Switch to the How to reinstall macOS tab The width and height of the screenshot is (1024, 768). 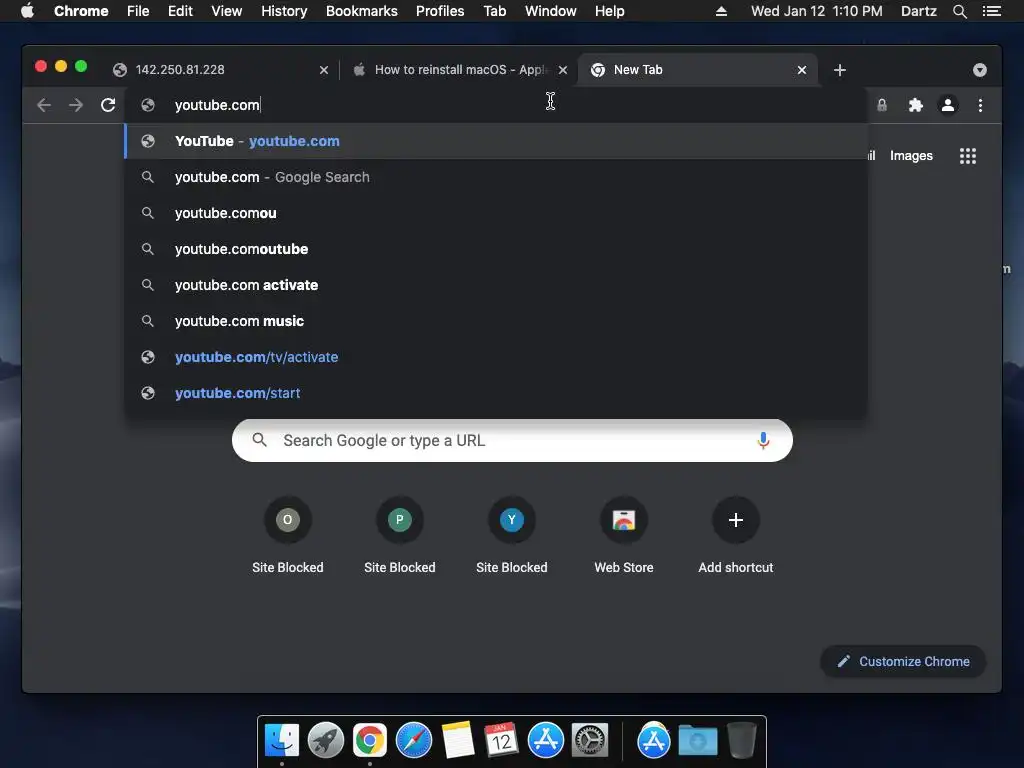tap(459, 70)
